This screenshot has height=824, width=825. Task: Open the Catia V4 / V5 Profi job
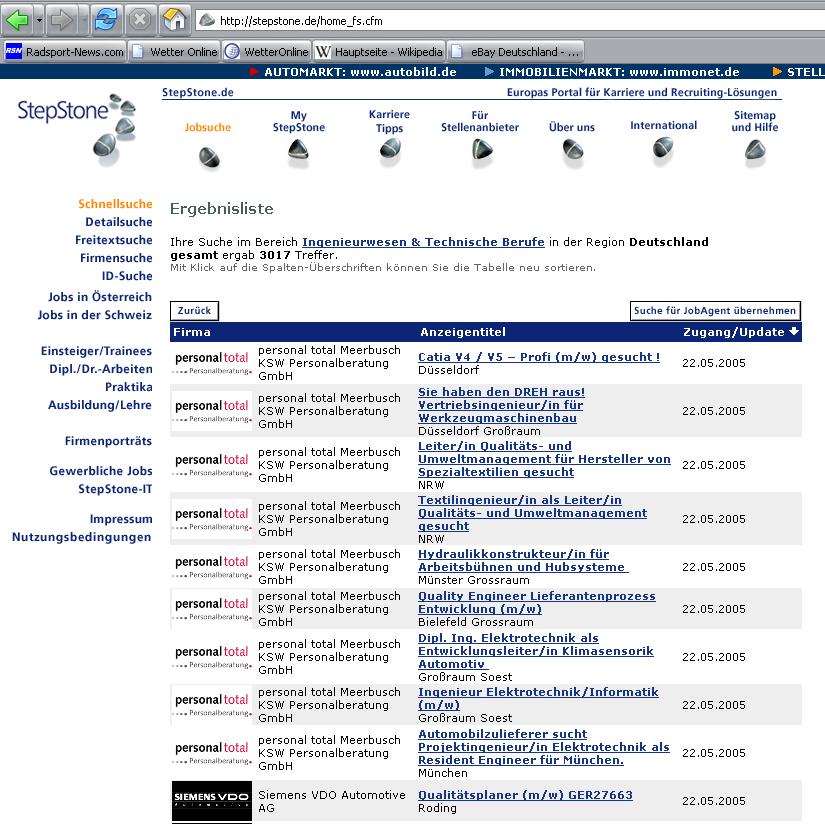coord(539,357)
